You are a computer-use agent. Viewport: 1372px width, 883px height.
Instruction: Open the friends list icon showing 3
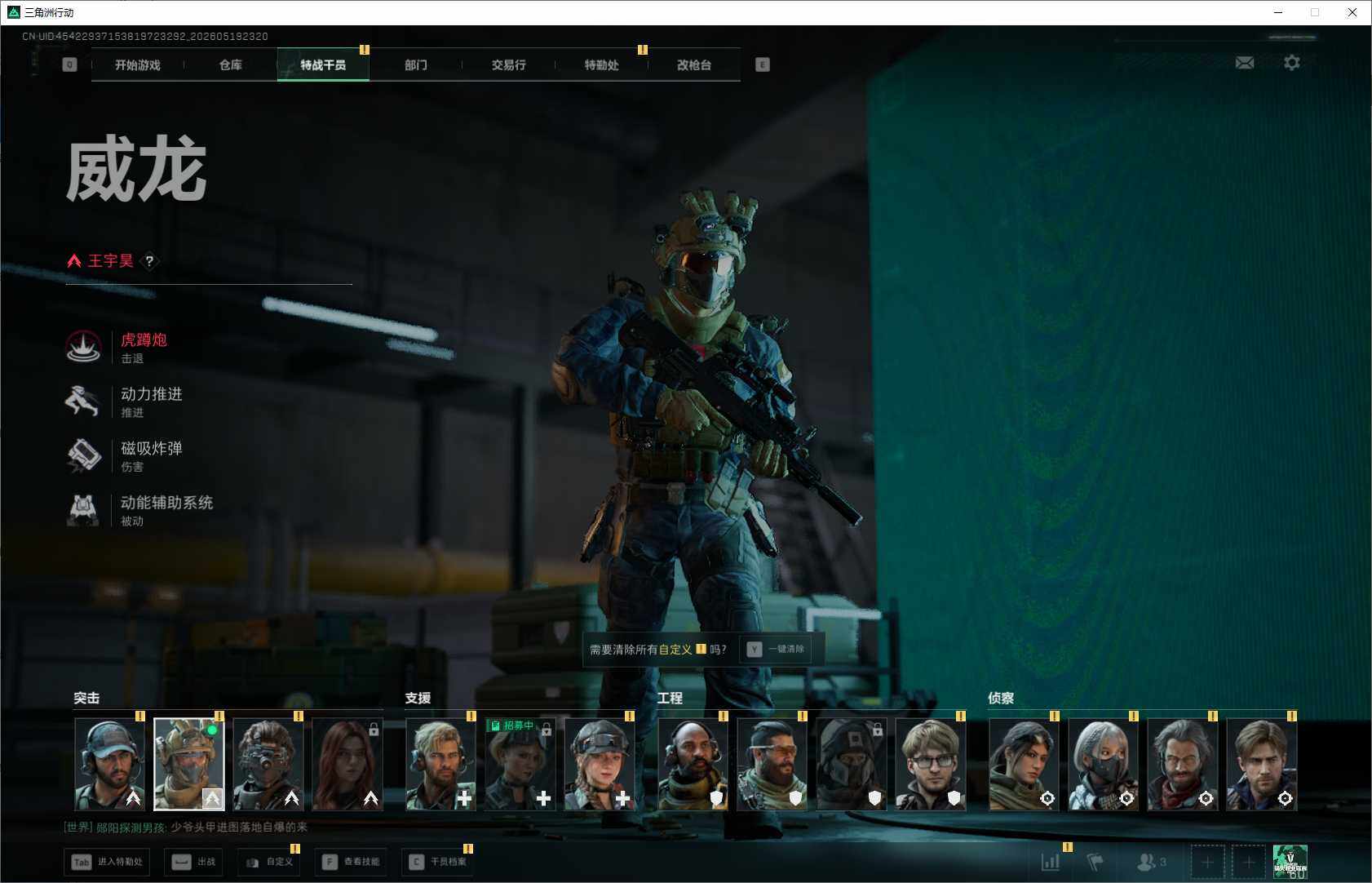click(x=1151, y=862)
